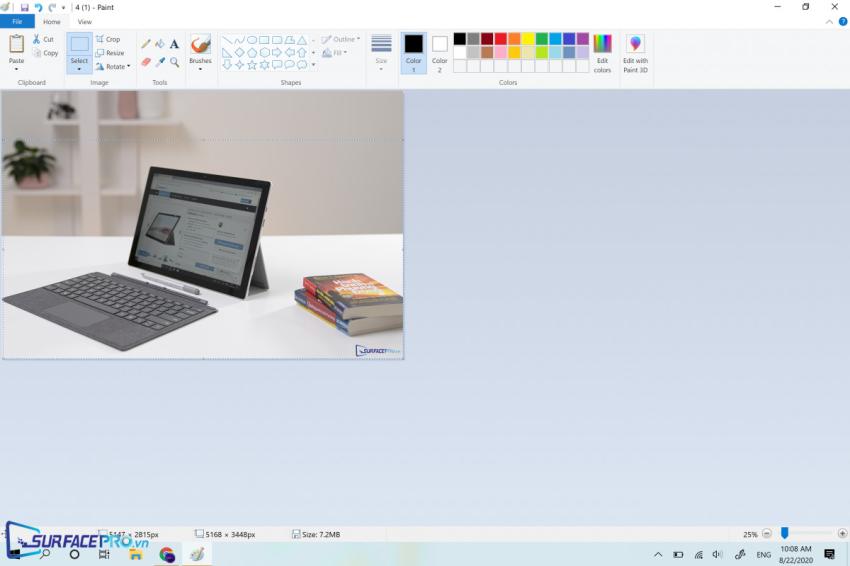Redo the last undone action
The width and height of the screenshot is (850, 566).
(52, 8)
